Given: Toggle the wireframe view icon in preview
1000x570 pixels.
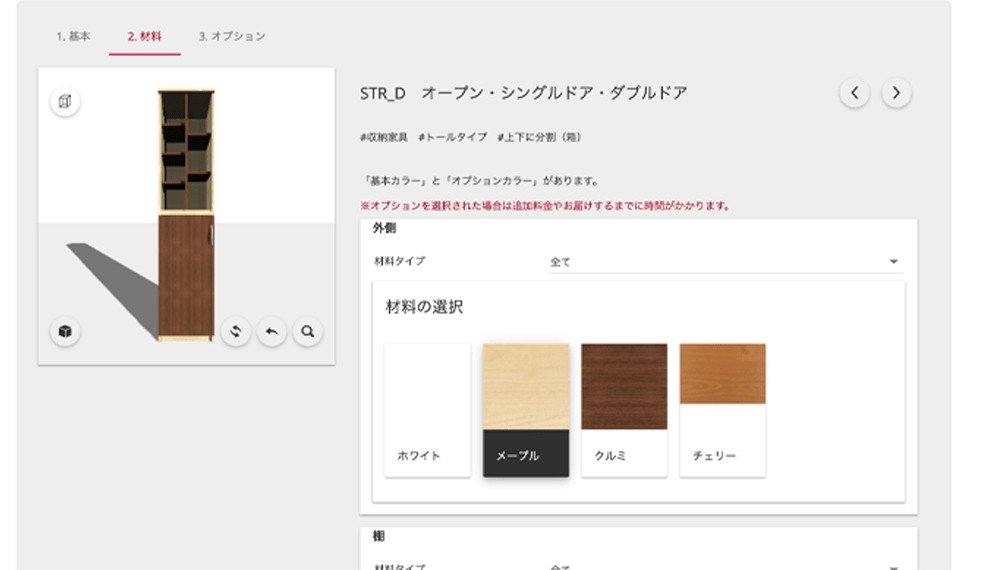Looking at the screenshot, I should (65, 101).
